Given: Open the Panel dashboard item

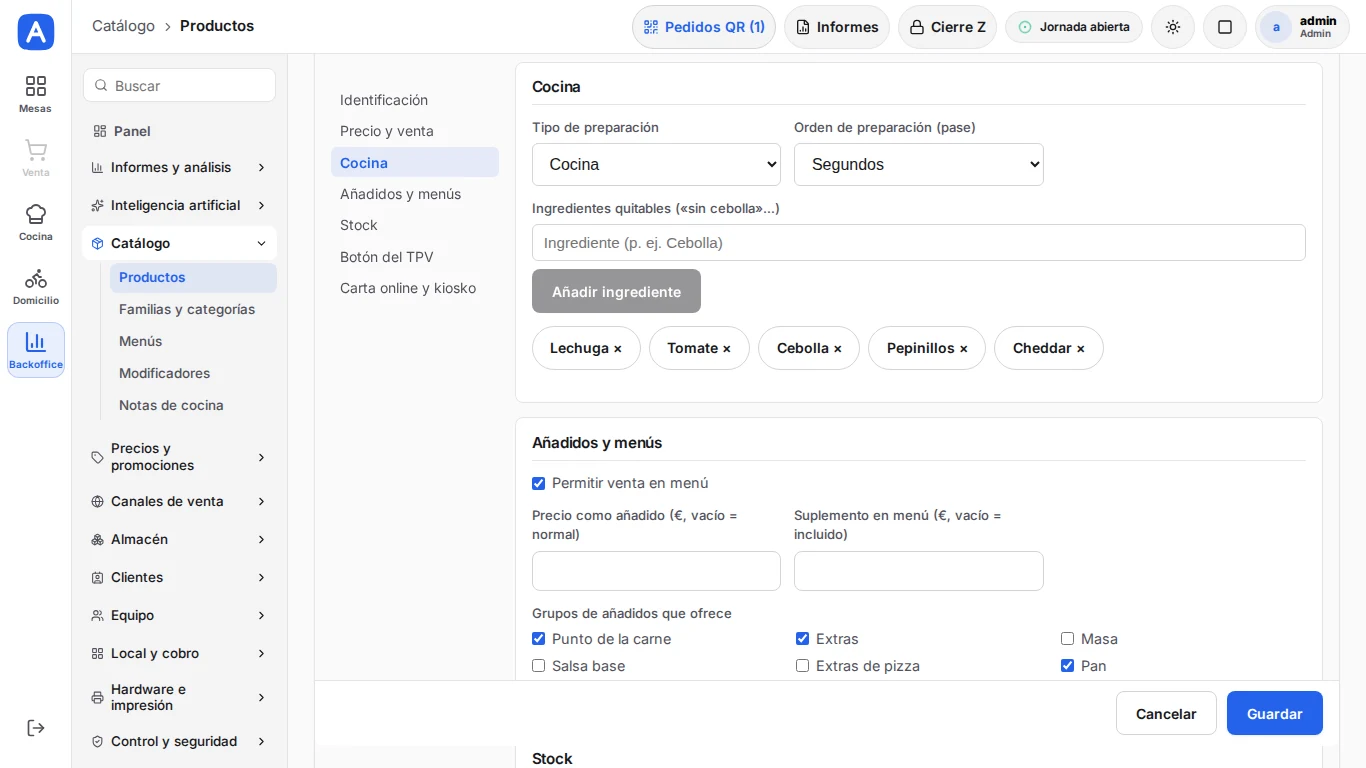Looking at the screenshot, I should point(179,131).
